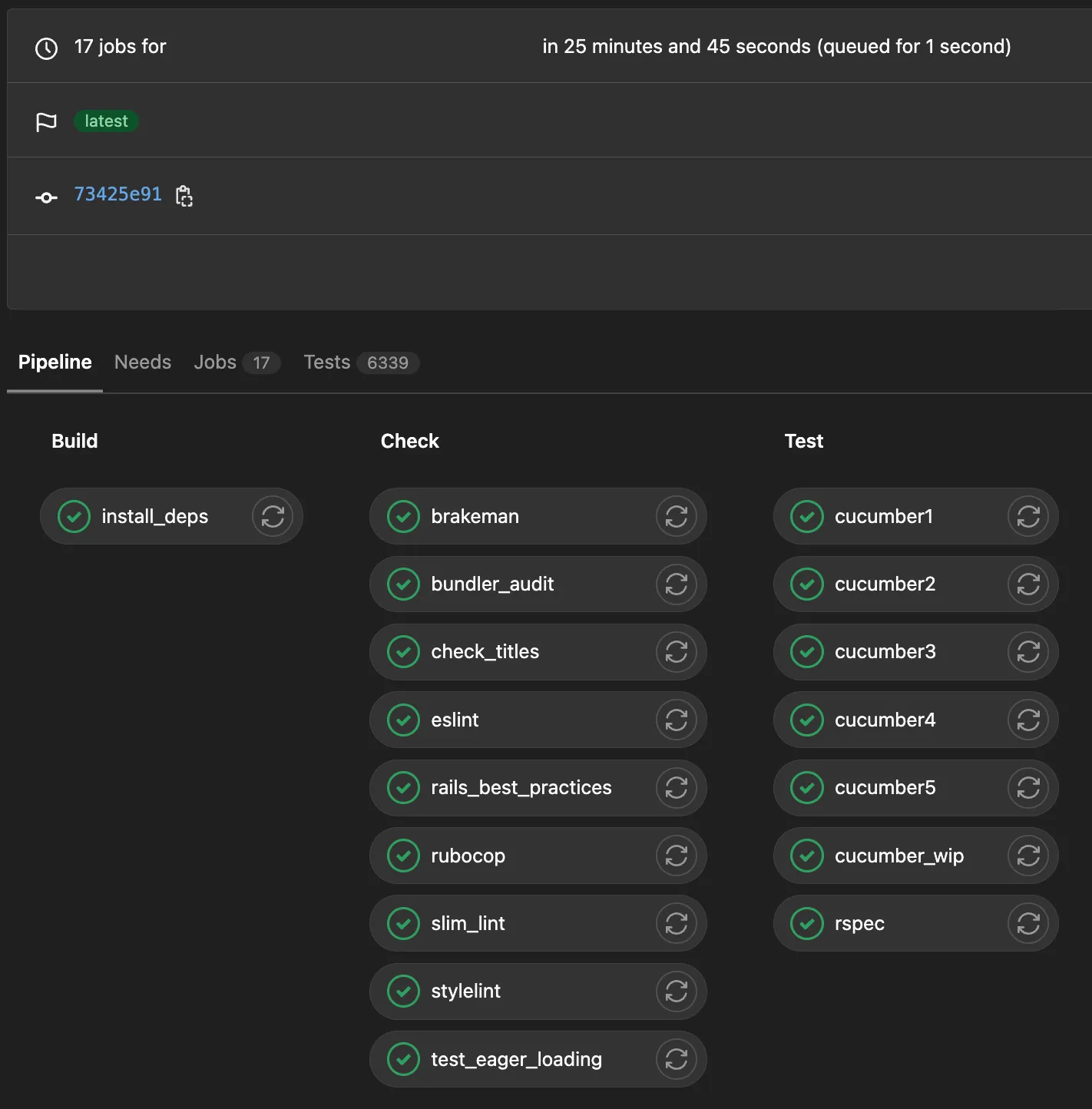Stay on the Pipeline tab
The image size is (1092, 1109).
pos(55,362)
